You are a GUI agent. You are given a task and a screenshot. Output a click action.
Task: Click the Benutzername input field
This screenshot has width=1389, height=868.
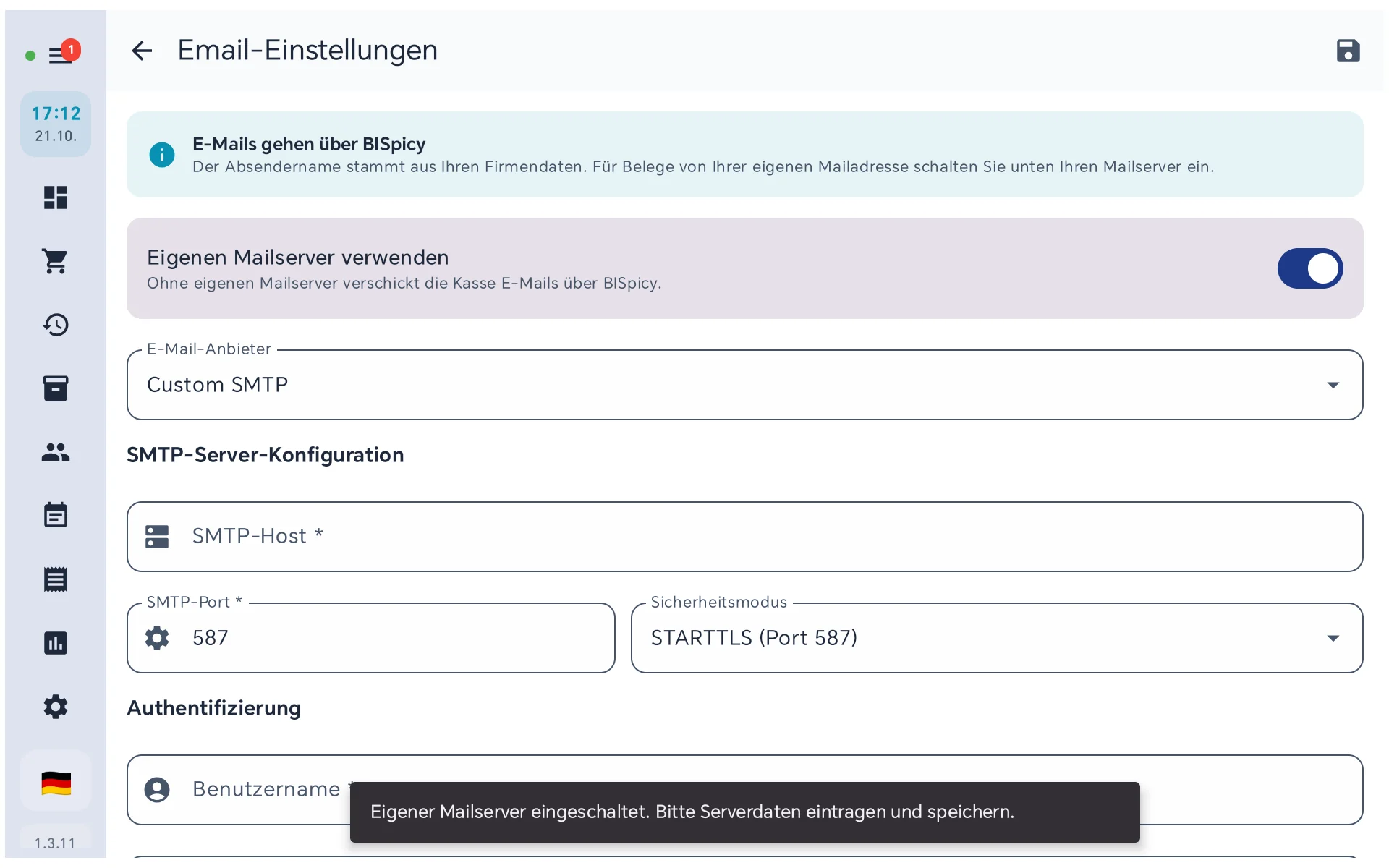(x=745, y=790)
